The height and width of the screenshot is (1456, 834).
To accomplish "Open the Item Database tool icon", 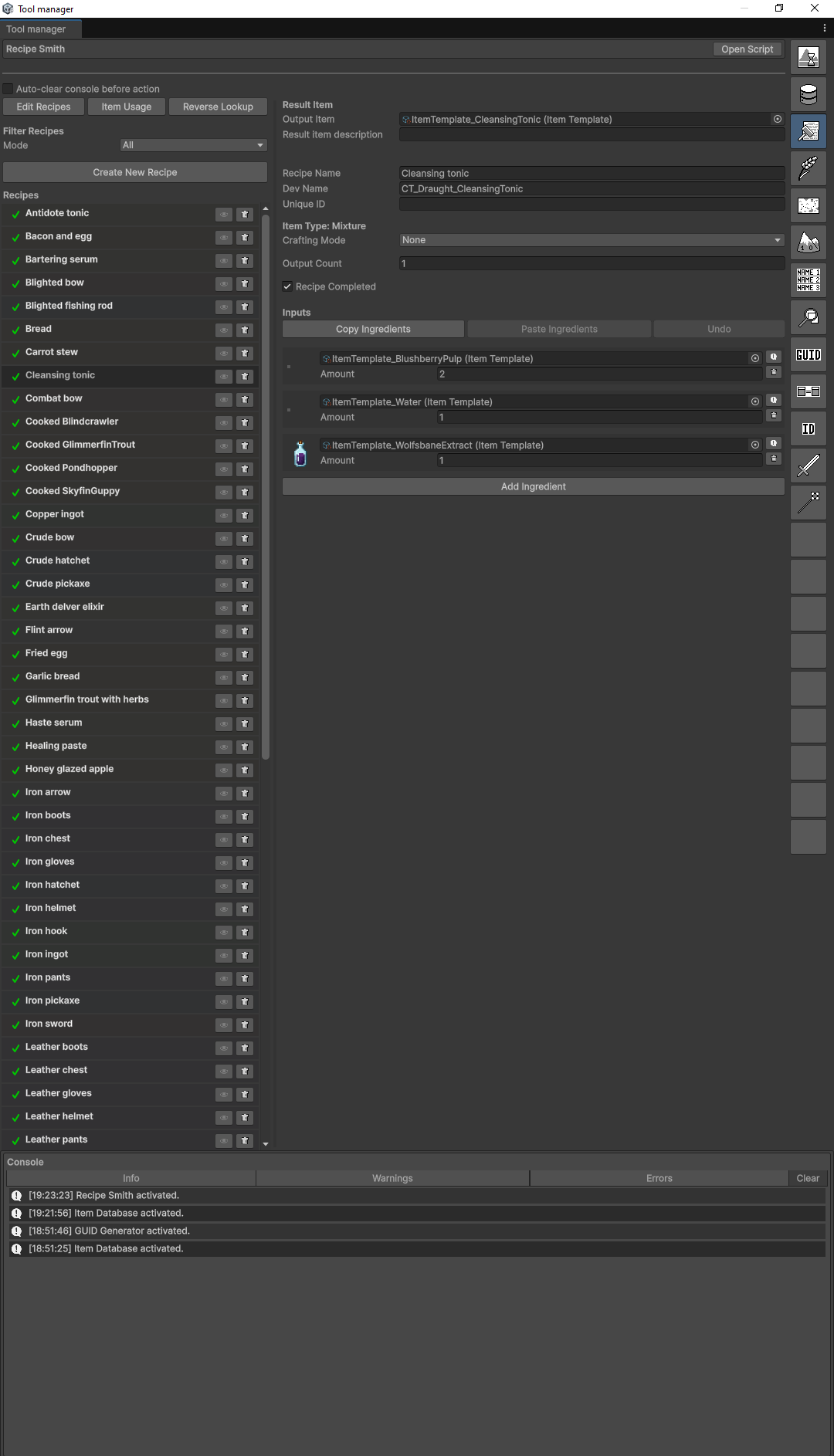I will 809,94.
